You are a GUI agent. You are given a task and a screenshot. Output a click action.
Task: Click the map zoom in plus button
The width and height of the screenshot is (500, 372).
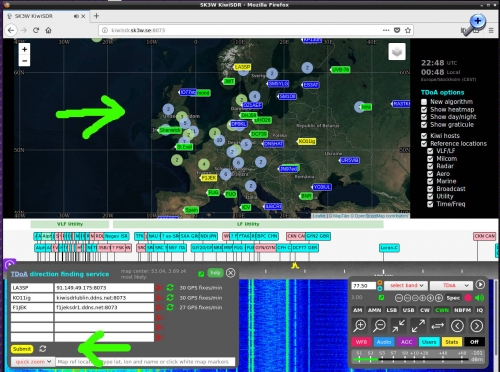(24, 49)
